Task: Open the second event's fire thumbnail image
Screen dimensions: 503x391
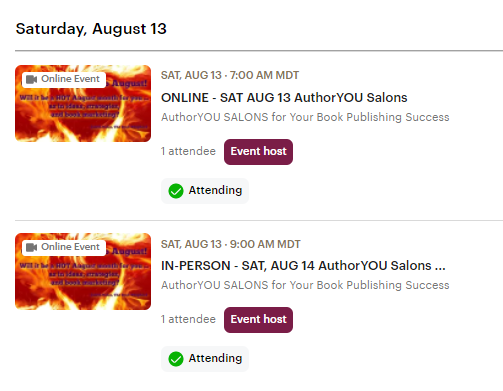Action: tap(83, 271)
